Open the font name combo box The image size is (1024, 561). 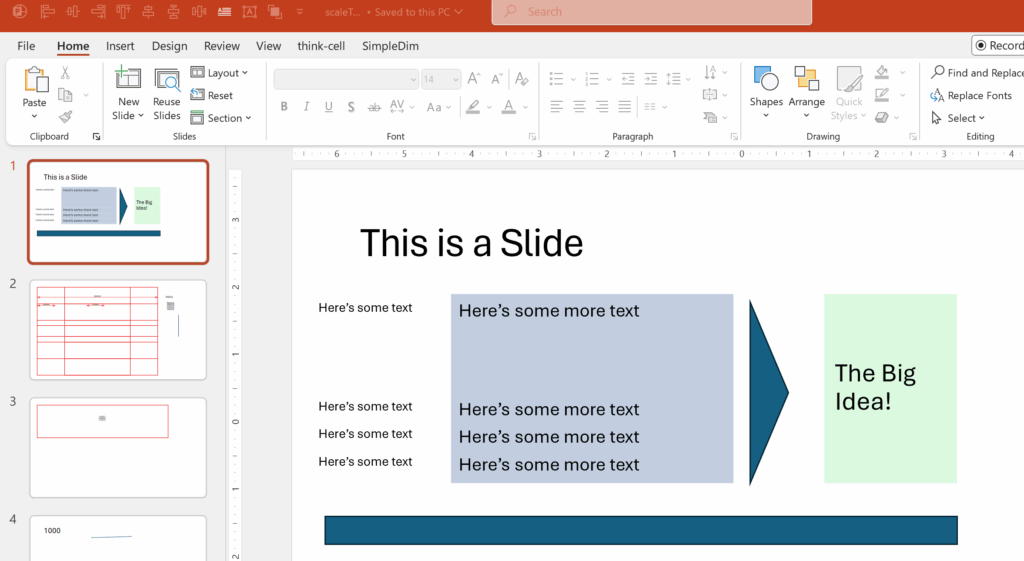tap(346, 79)
